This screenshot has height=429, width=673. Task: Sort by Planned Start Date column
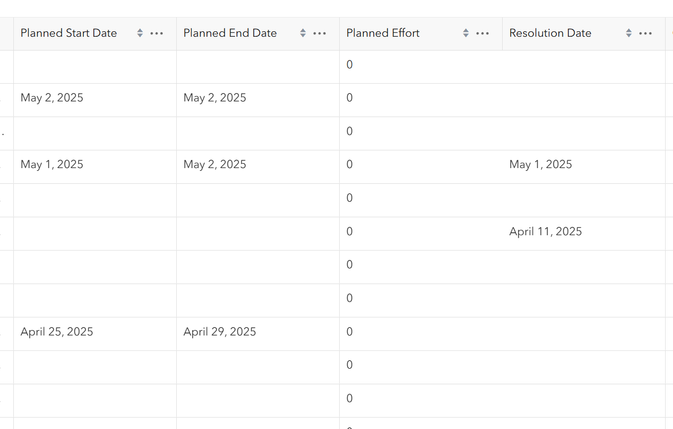click(x=140, y=33)
